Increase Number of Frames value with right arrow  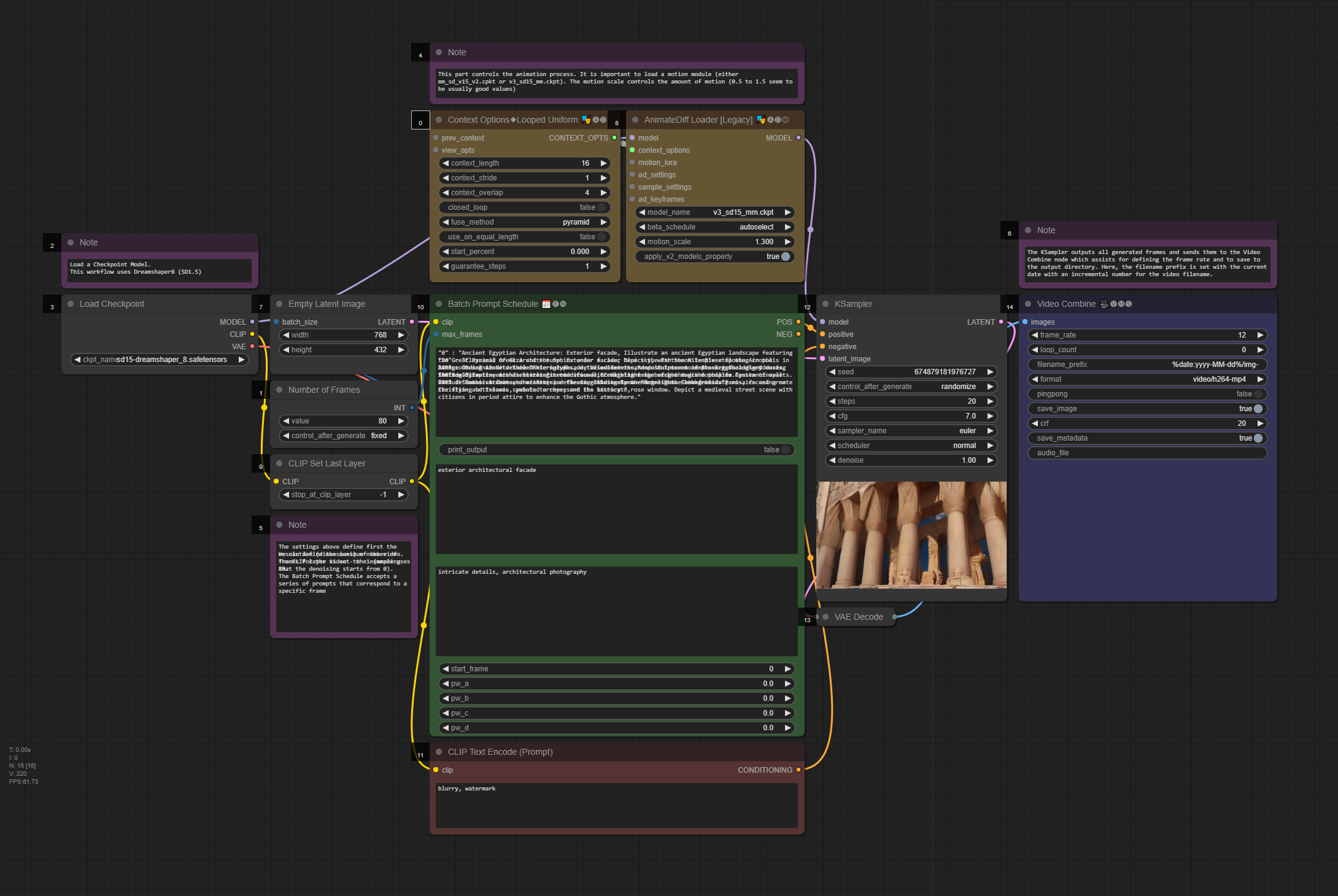point(401,421)
